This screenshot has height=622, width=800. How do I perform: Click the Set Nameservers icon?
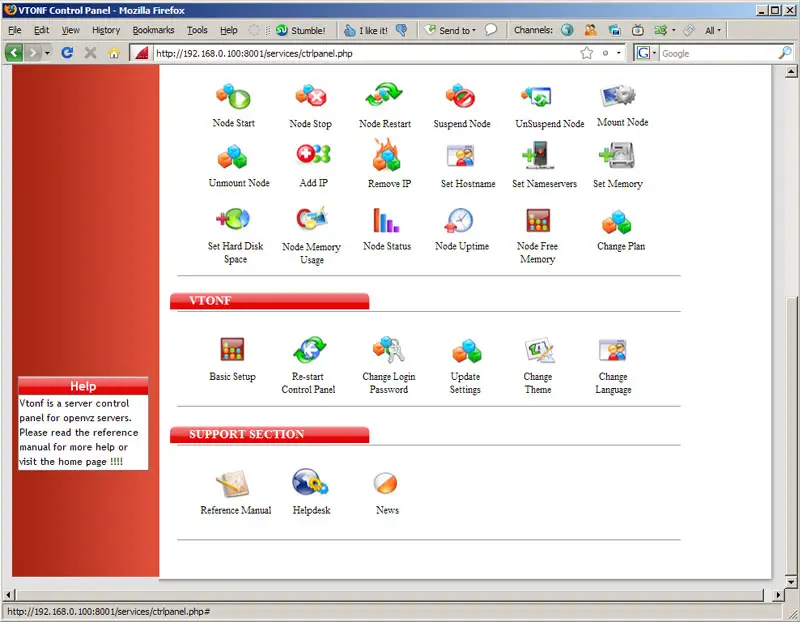tap(538, 155)
